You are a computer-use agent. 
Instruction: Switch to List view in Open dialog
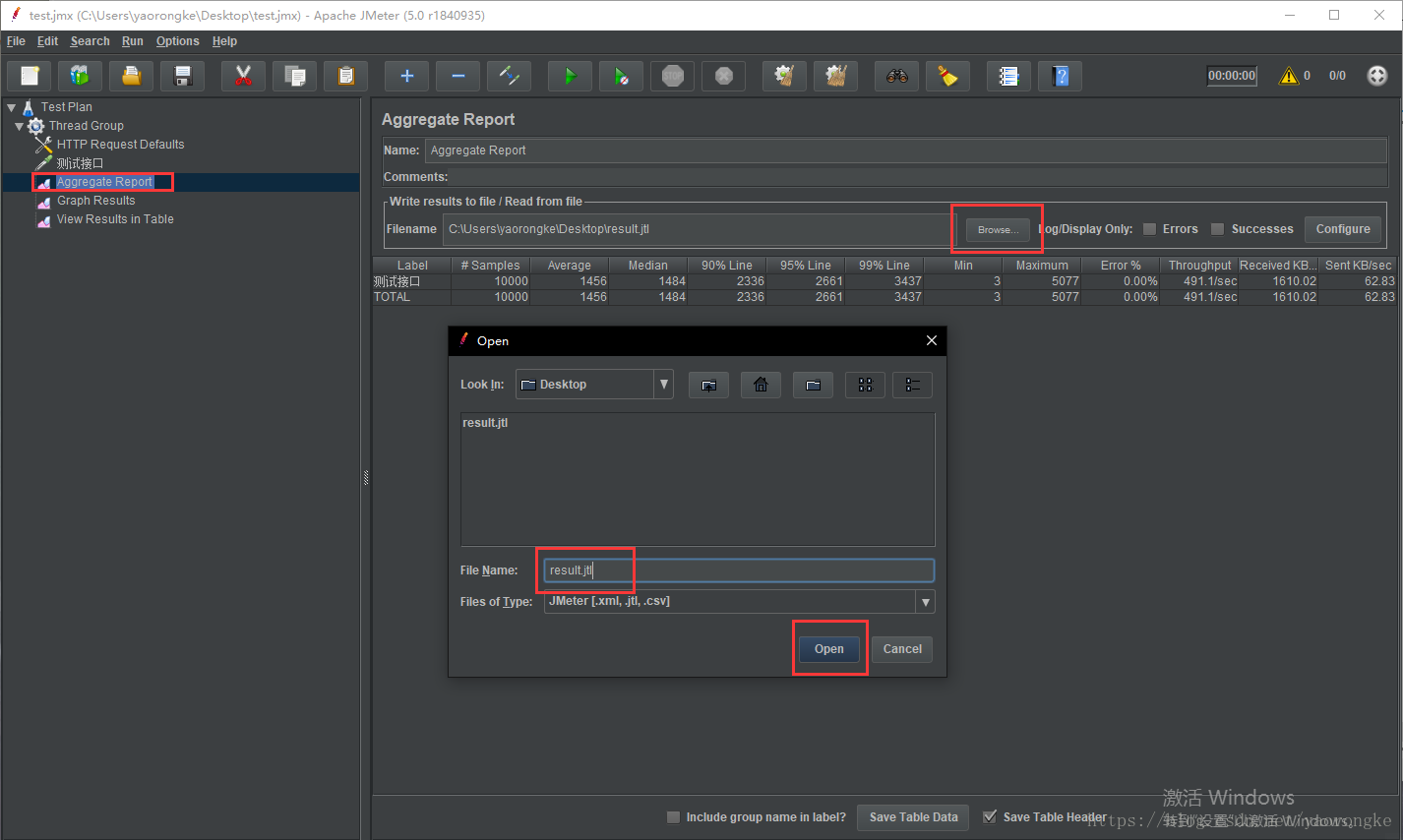(865, 385)
